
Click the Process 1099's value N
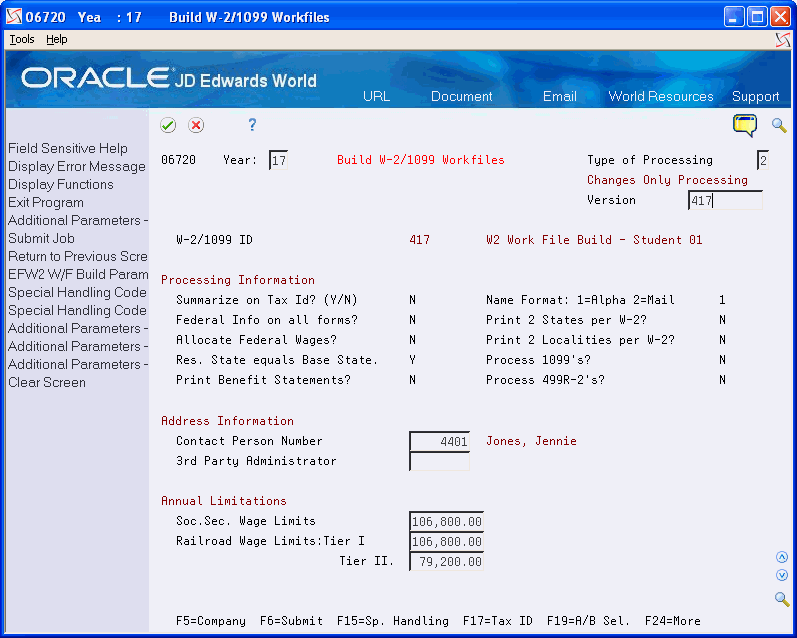point(722,360)
